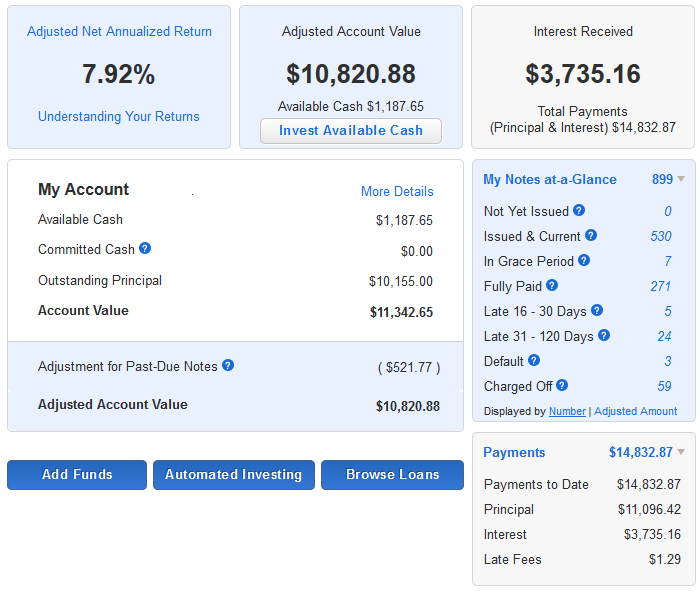The height and width of the screenshot is (600, 700).
Task: Click the Add Funds button
Action: tap(77, 475)
